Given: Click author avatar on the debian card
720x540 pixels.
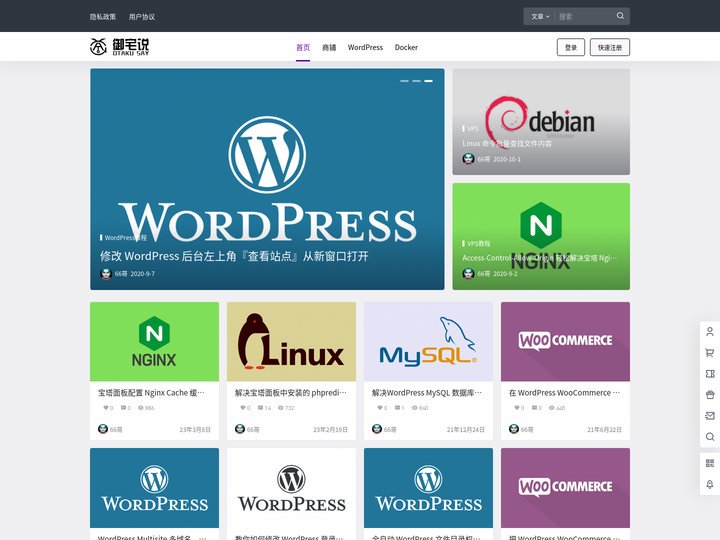Looking at the screenshot, I should pyautogui.click(x=468, y=159).
